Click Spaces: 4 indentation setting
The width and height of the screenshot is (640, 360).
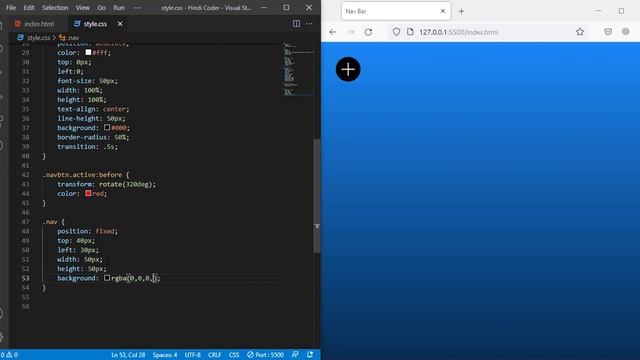point(165,355)
